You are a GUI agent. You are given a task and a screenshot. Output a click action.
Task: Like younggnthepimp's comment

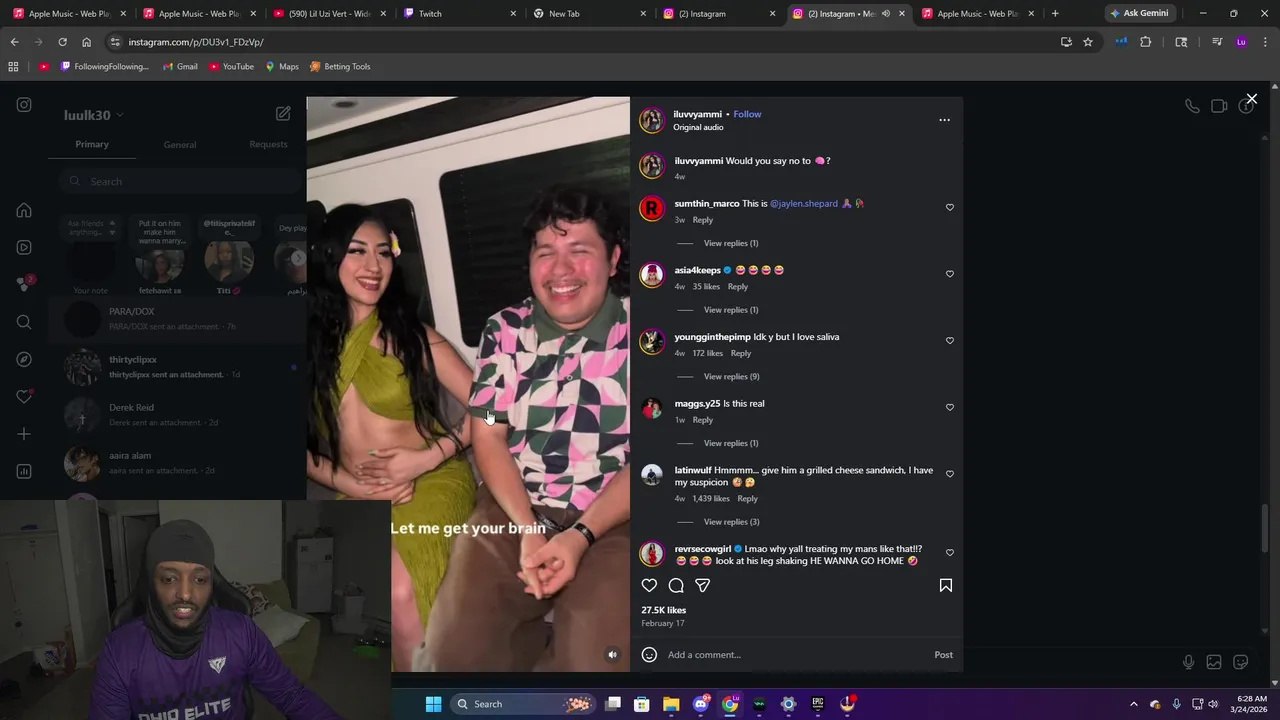(950, 341)
